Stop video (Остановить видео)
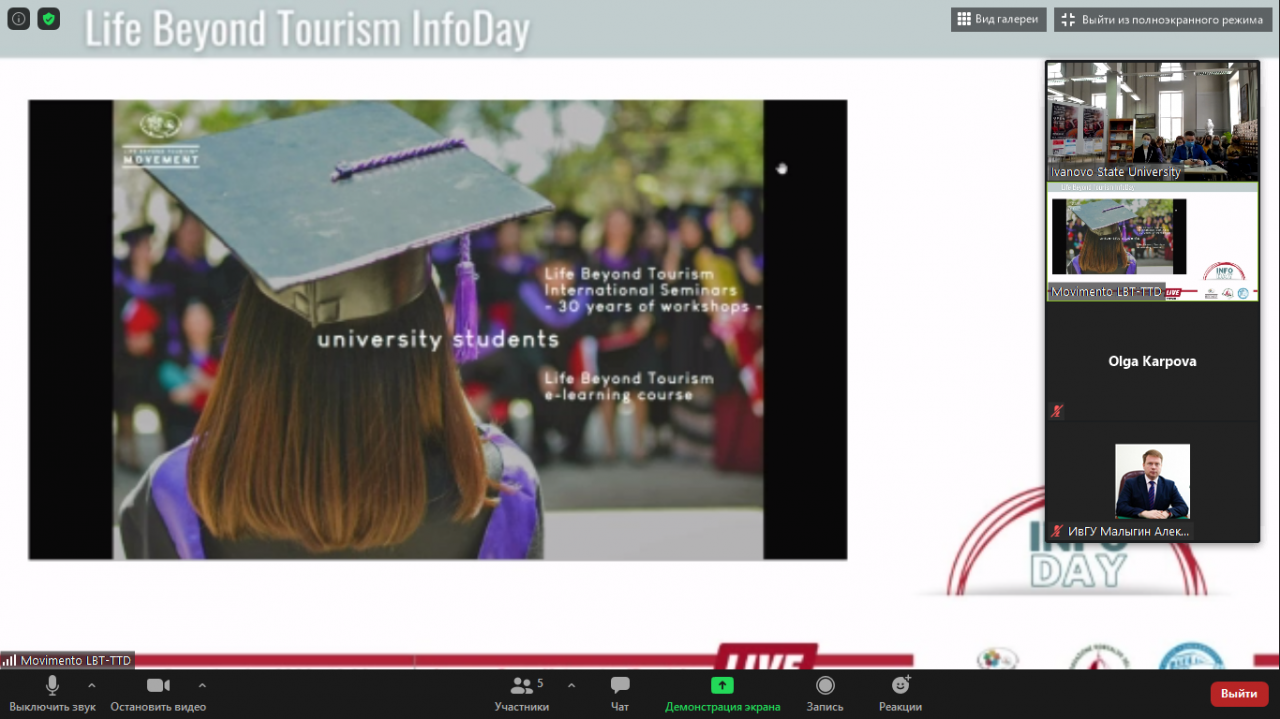The image size is (1280, 719). (x=158, y=694)
